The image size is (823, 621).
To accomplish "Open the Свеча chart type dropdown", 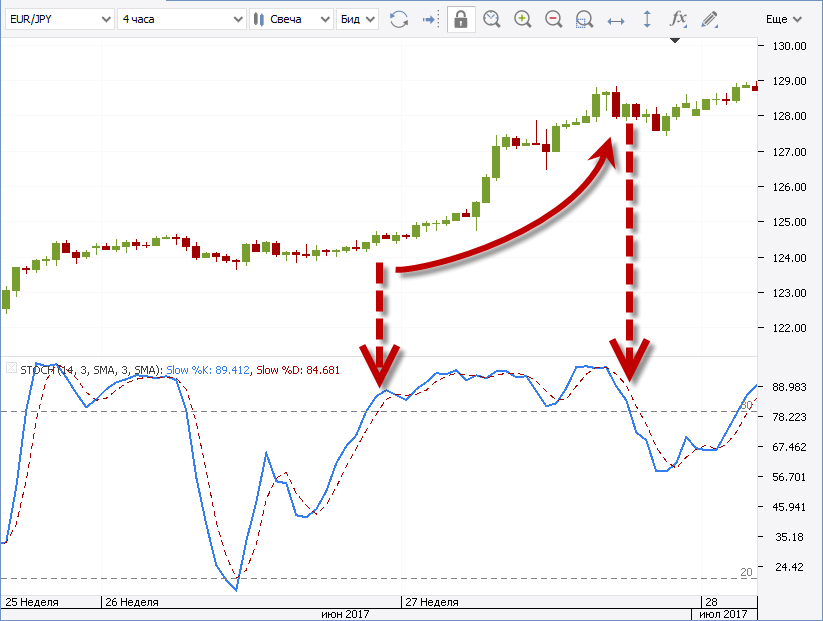I will pyautogui.click(x=291, y=19).
